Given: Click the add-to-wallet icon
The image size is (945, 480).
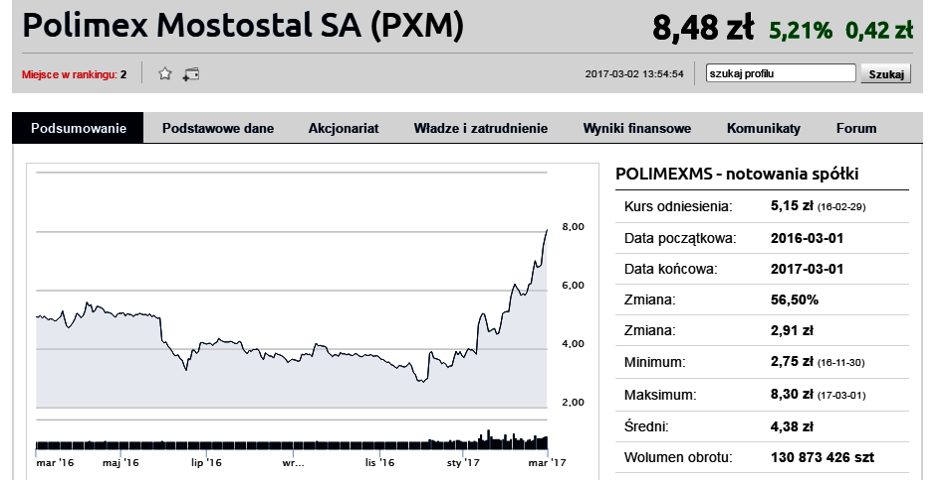Looking at the screenshot, I should pyautogui.click(x=191, y=74).
